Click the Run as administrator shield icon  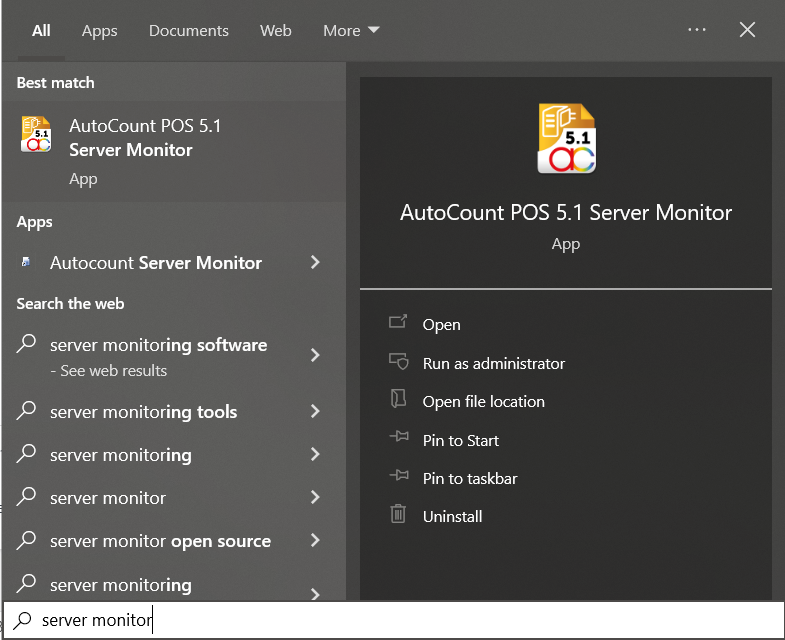point(398,362)
